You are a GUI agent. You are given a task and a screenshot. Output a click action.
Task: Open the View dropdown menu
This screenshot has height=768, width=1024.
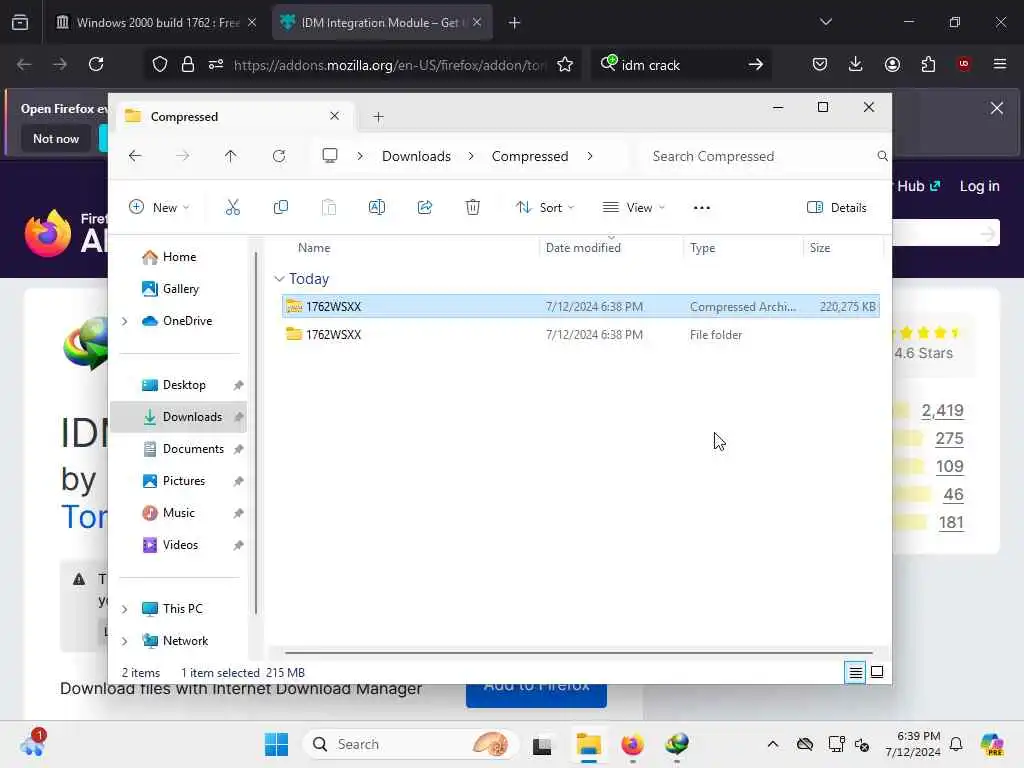tap(633, 208)
